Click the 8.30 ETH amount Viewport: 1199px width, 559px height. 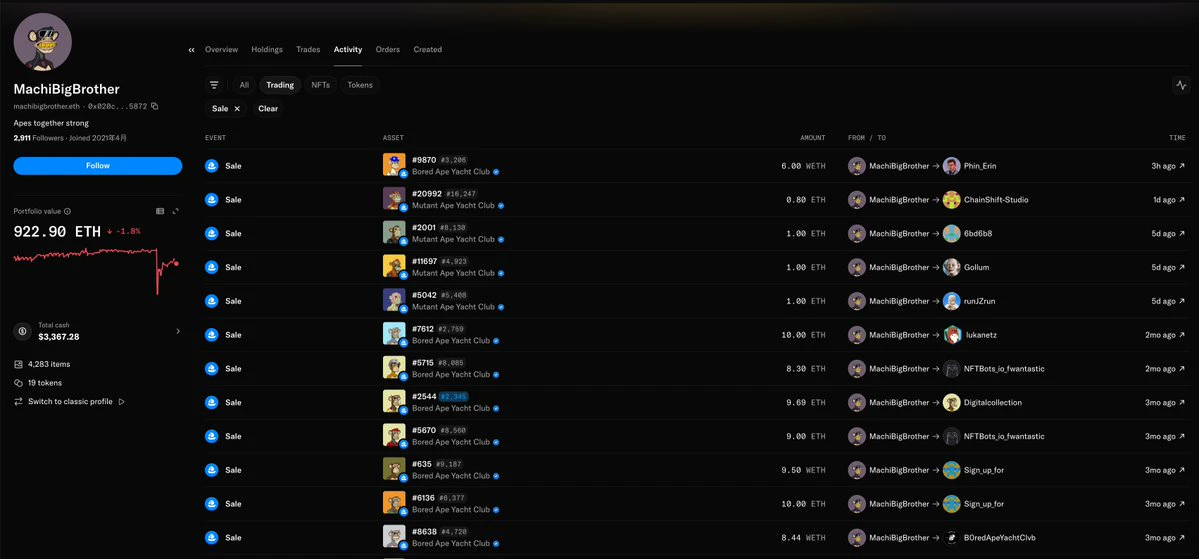(806, 369)
